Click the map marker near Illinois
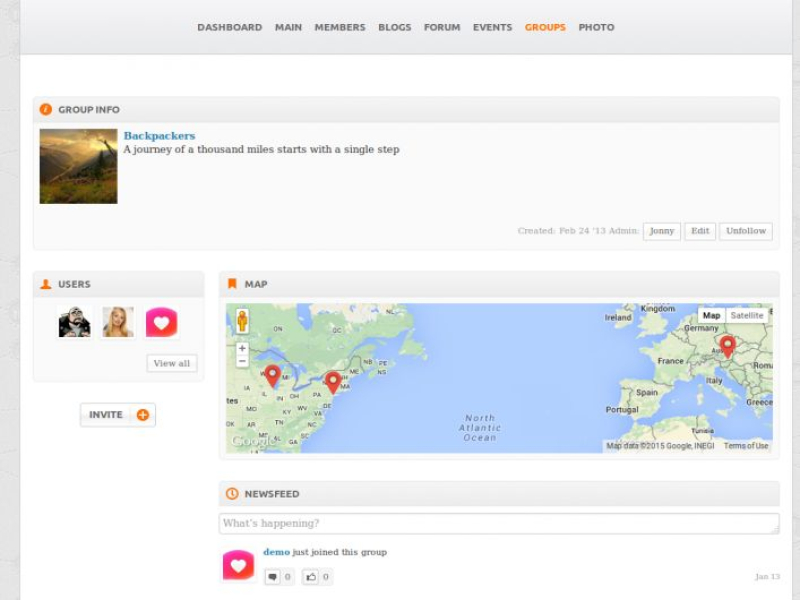800x600 pixels. coord(272,375)
